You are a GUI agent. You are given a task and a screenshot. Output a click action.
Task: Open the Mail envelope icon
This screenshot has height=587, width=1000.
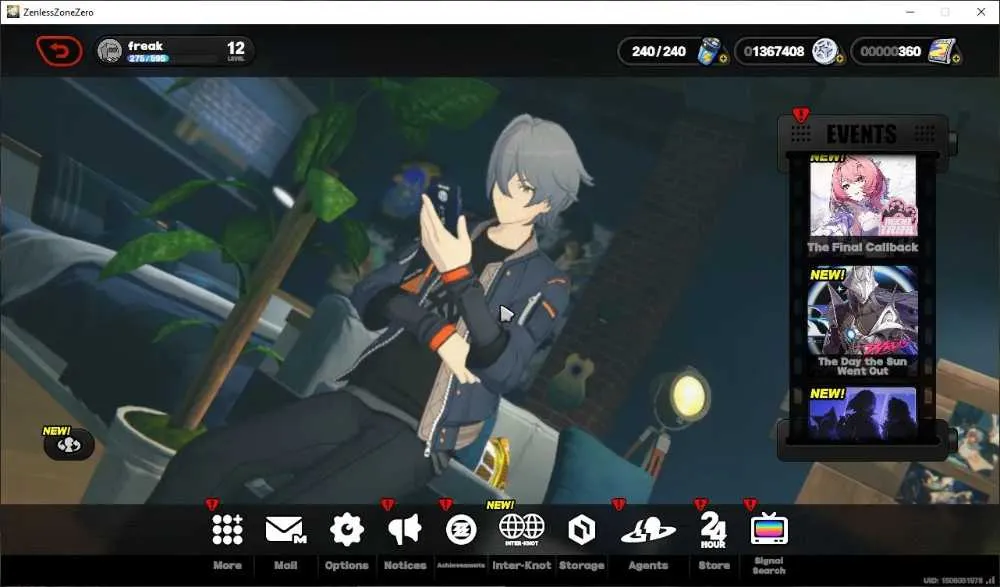coord(285,530)
